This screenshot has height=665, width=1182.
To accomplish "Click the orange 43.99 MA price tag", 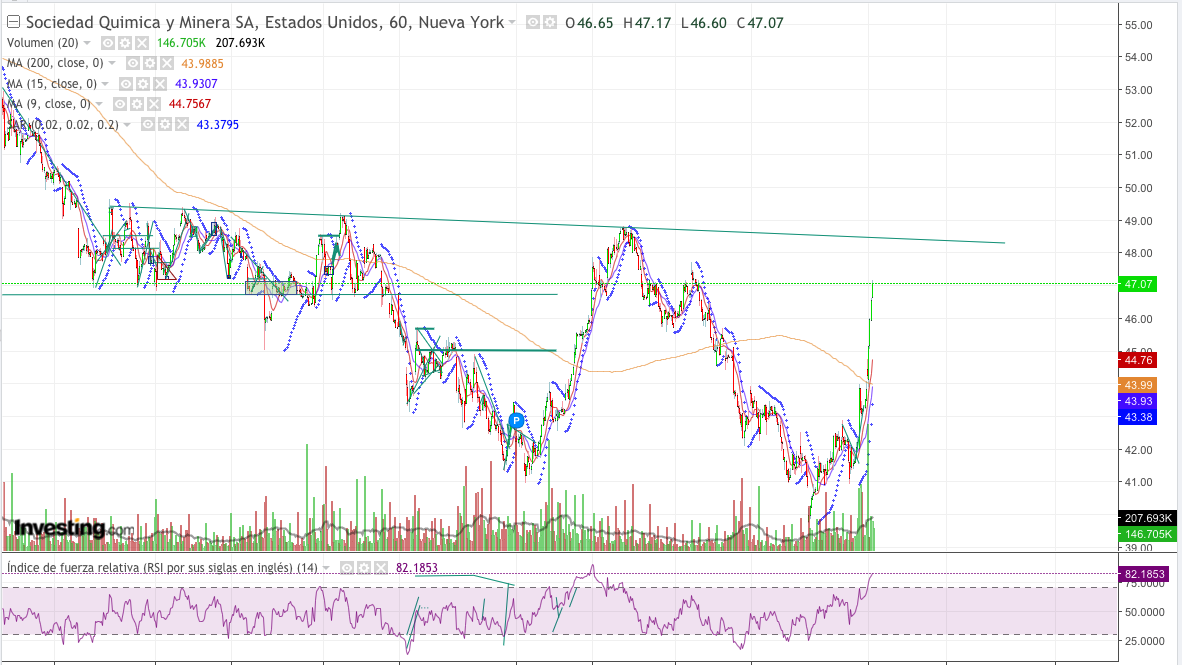I will [x=1138, y=385].
